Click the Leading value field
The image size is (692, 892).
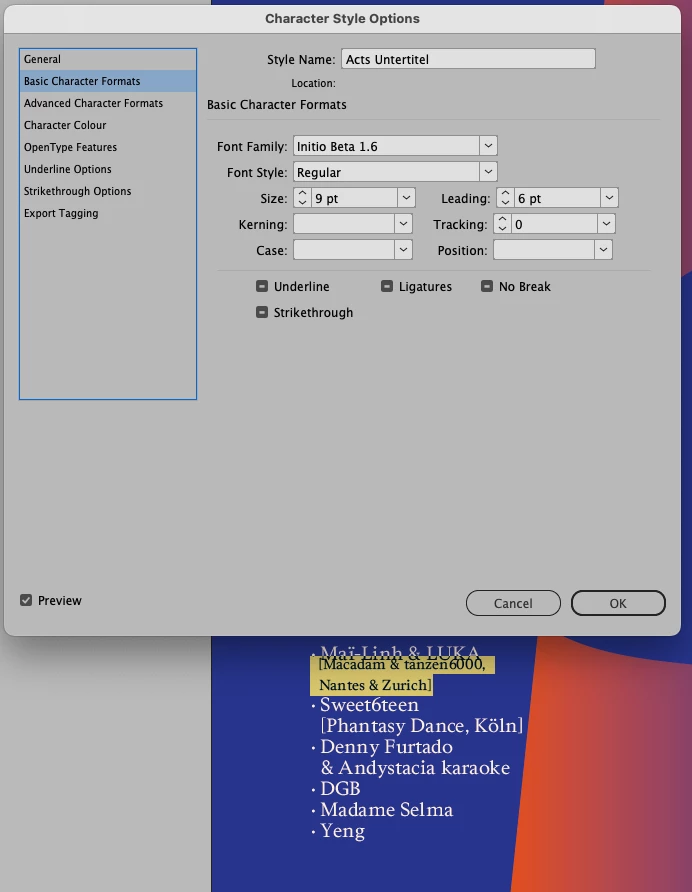click(x=557, y=198)
